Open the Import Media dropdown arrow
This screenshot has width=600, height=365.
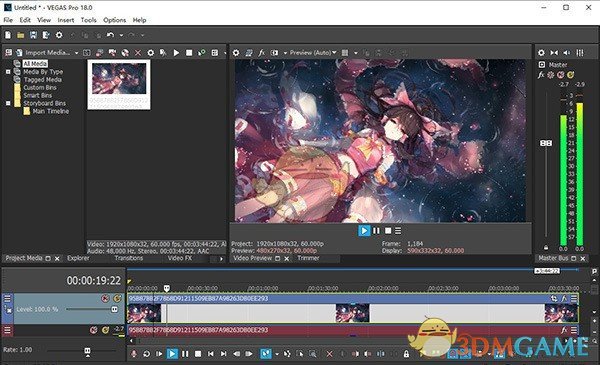76,53
